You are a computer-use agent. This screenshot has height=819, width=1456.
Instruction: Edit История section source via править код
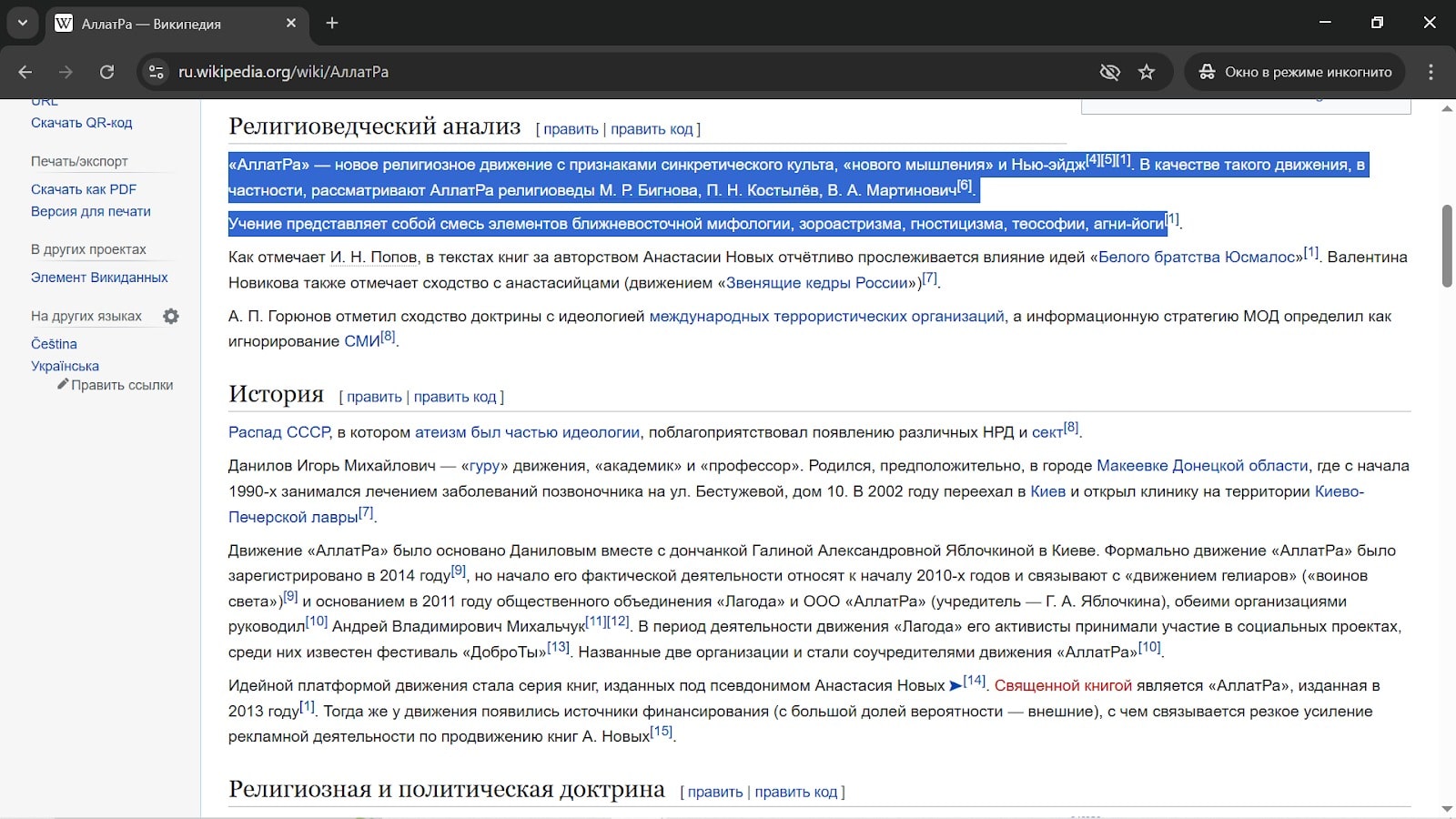455,397
